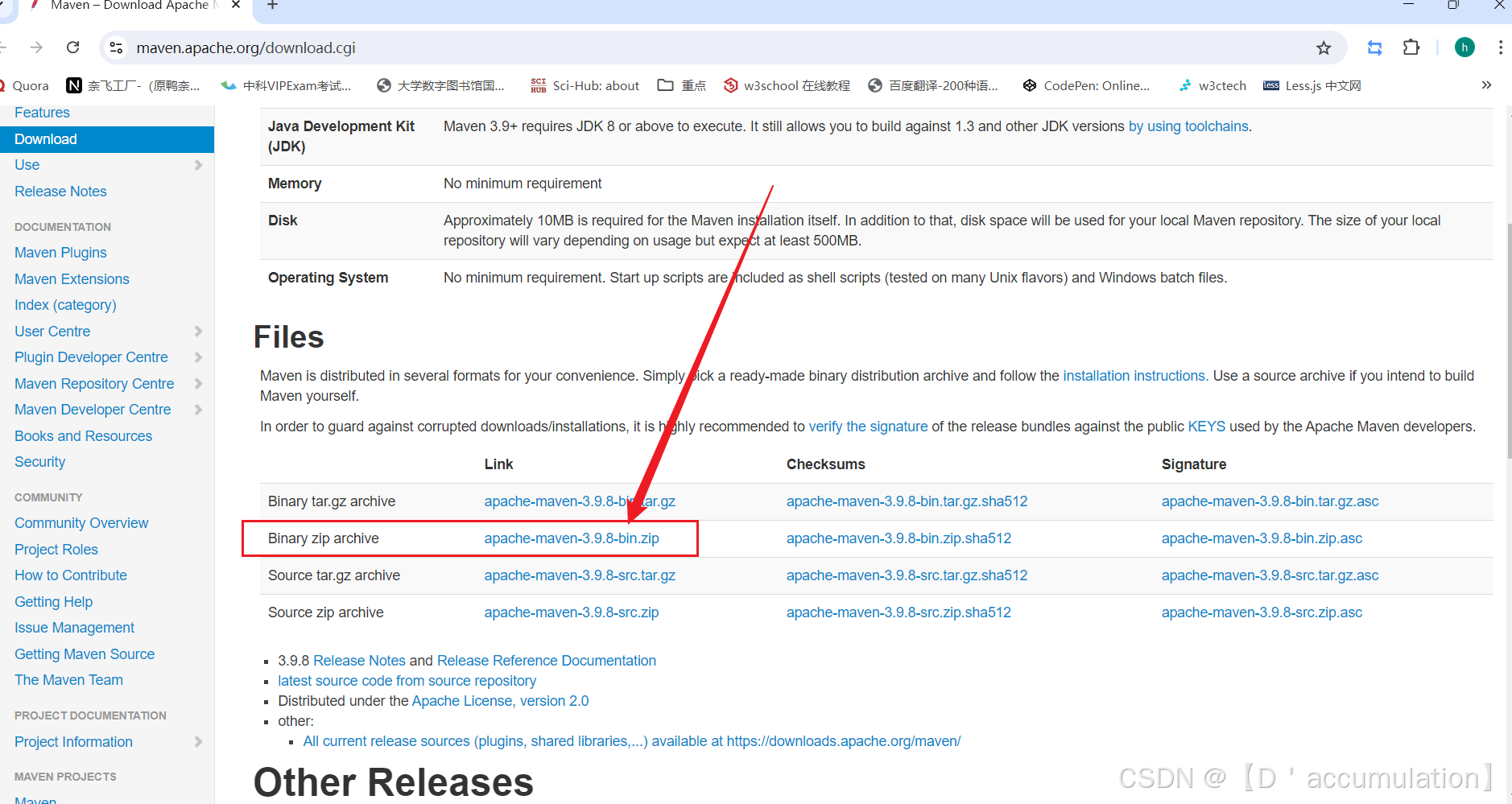
Task: Open the extensions puzzle icon
Action: (x=1411, y=47)
